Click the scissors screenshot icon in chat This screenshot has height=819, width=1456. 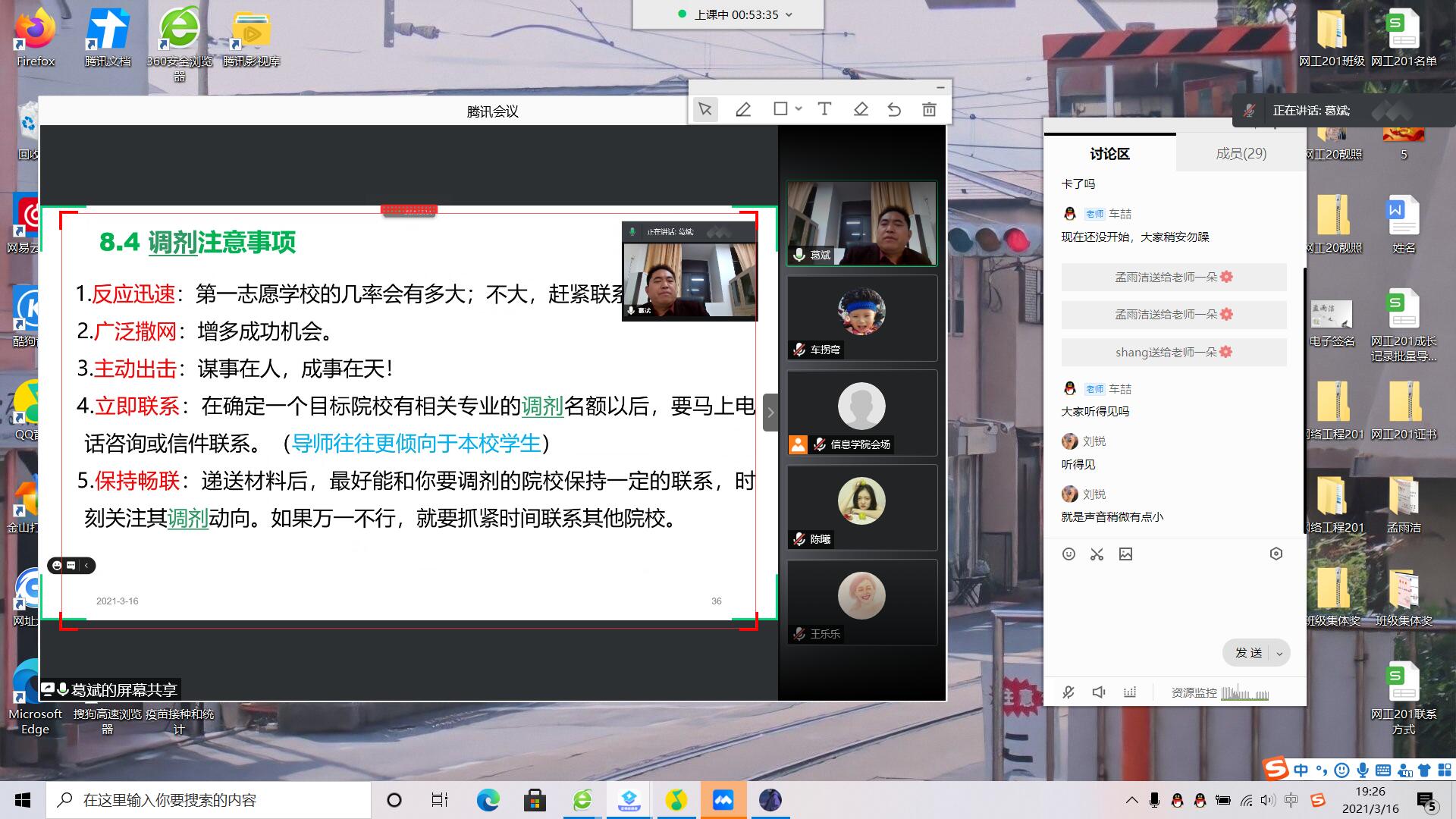click(x=1097, y=554)
